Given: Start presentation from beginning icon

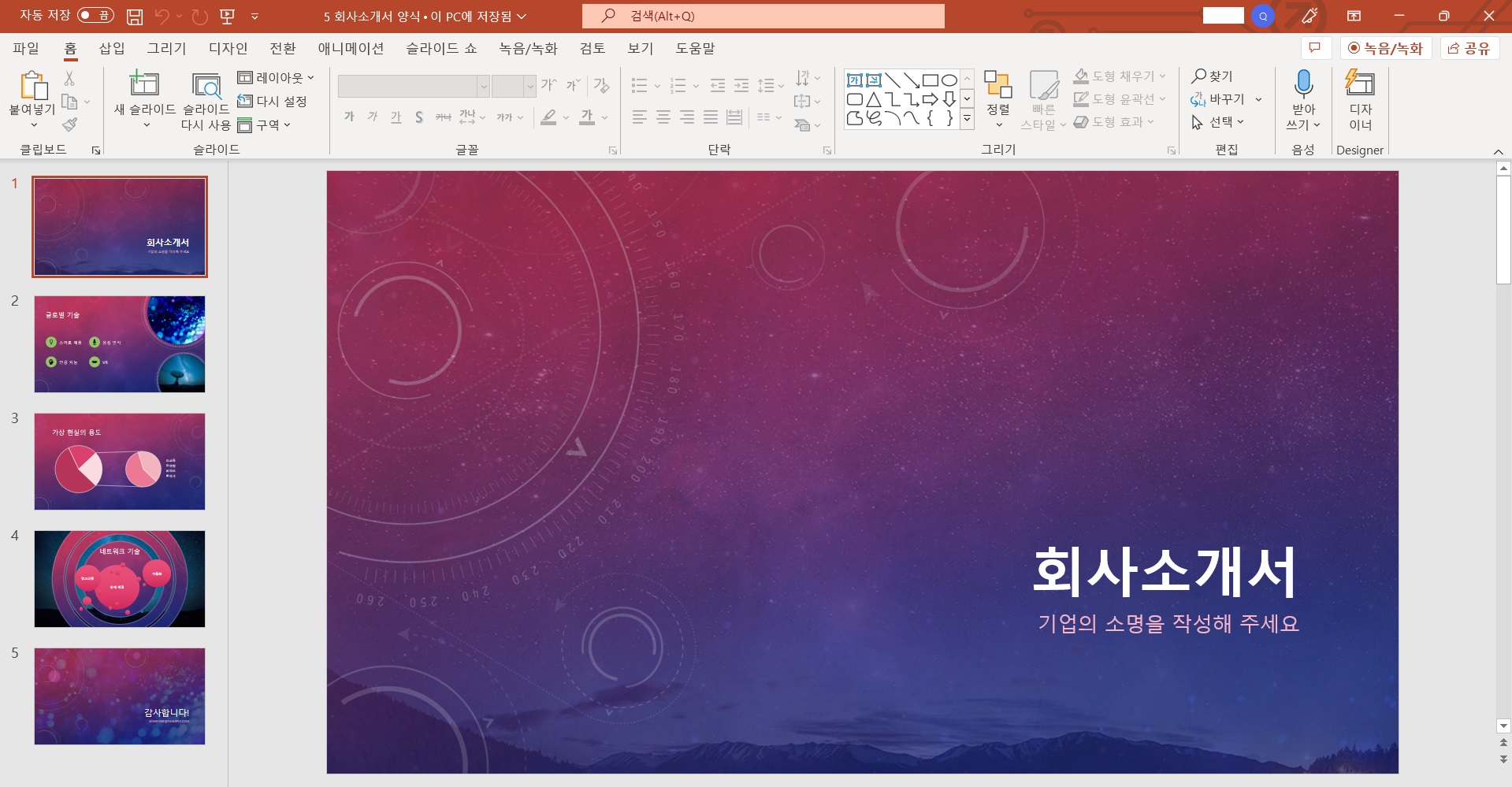Looking at the screenshot, I should tap(228, 16).
